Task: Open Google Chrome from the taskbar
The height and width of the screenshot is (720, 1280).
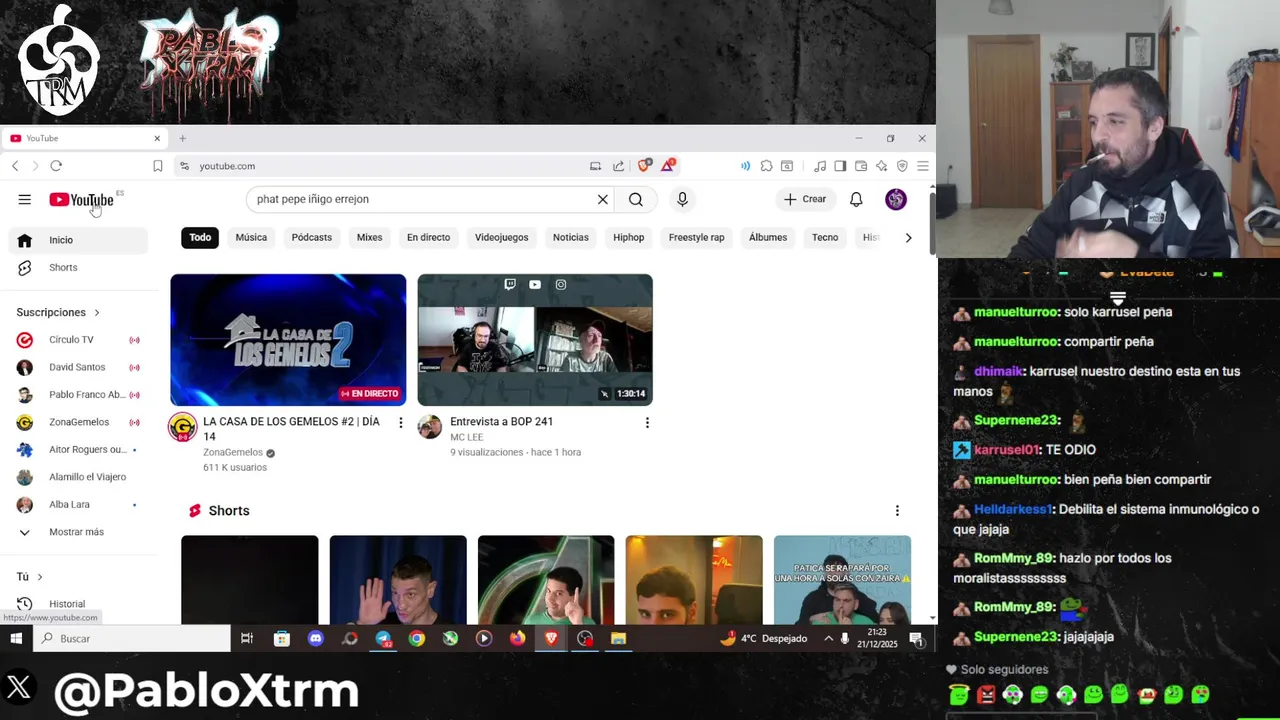Action: [417, 638]
